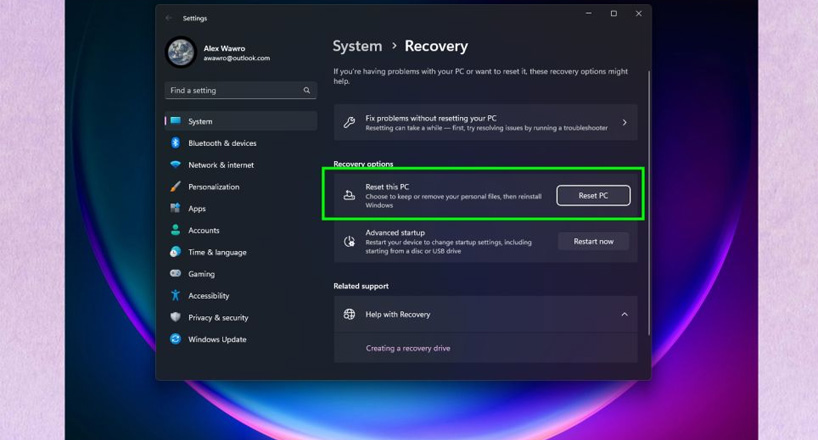Open Gaming label in sidebar

point(201,274)
